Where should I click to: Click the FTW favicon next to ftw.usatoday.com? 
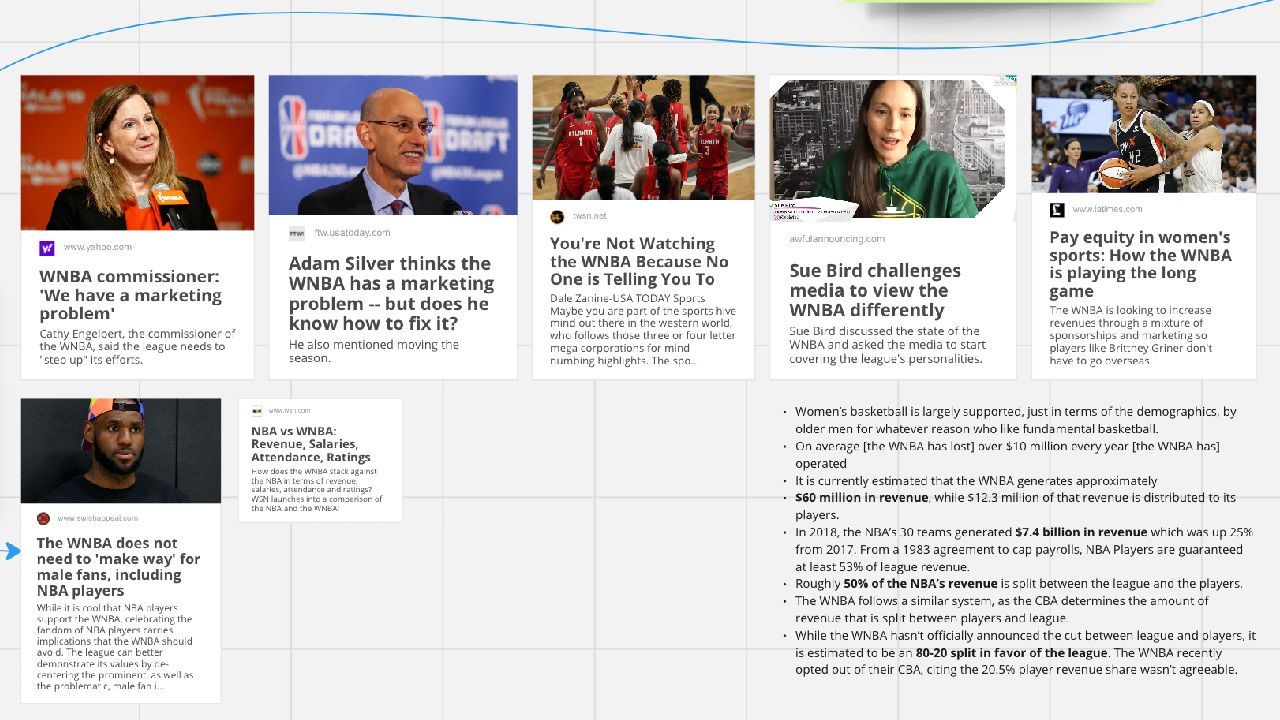[x=297, y=233]
